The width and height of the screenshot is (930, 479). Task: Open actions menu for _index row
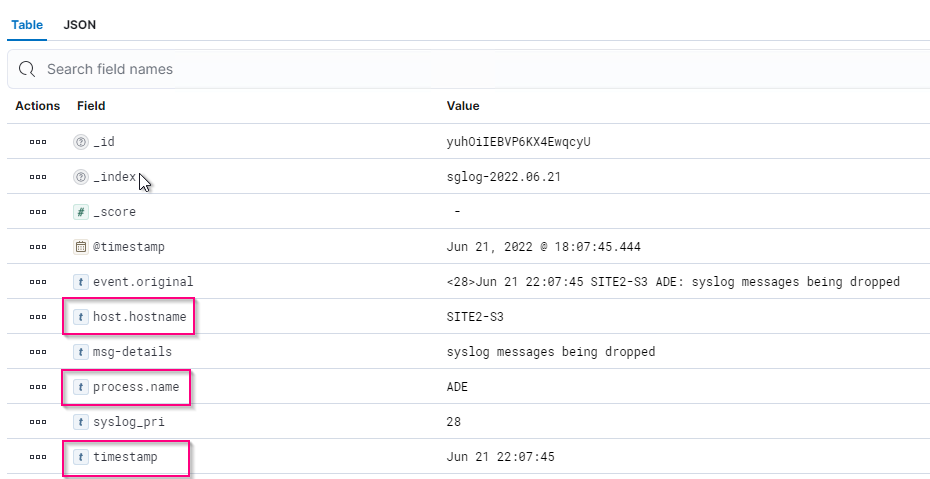click(x=38, y=177)
